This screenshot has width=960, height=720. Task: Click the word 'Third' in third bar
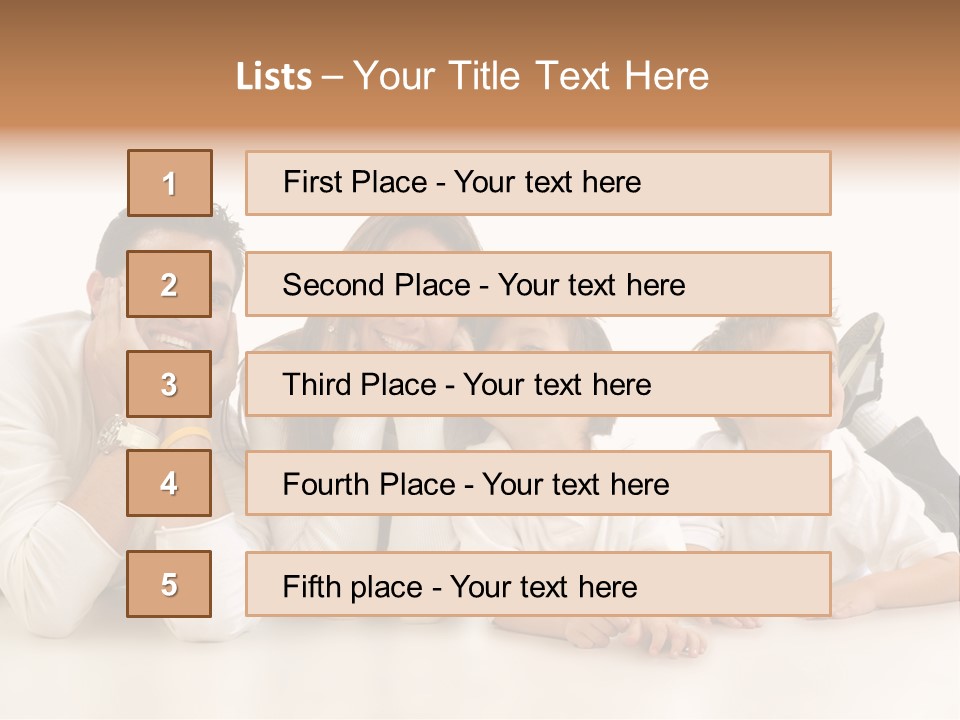coord(317,384)
